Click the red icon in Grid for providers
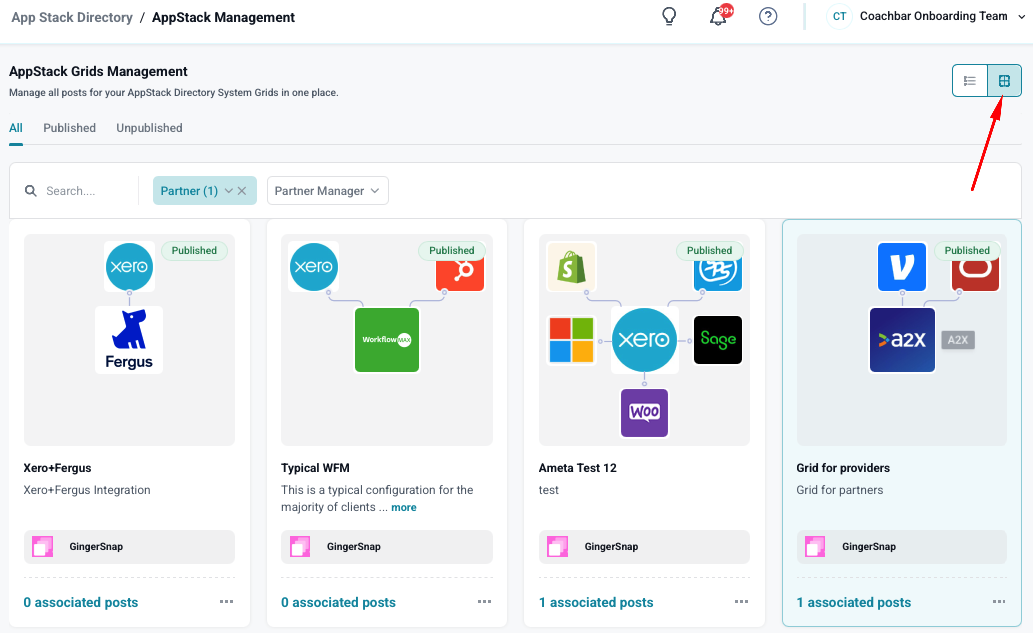 tap(975, 274)
